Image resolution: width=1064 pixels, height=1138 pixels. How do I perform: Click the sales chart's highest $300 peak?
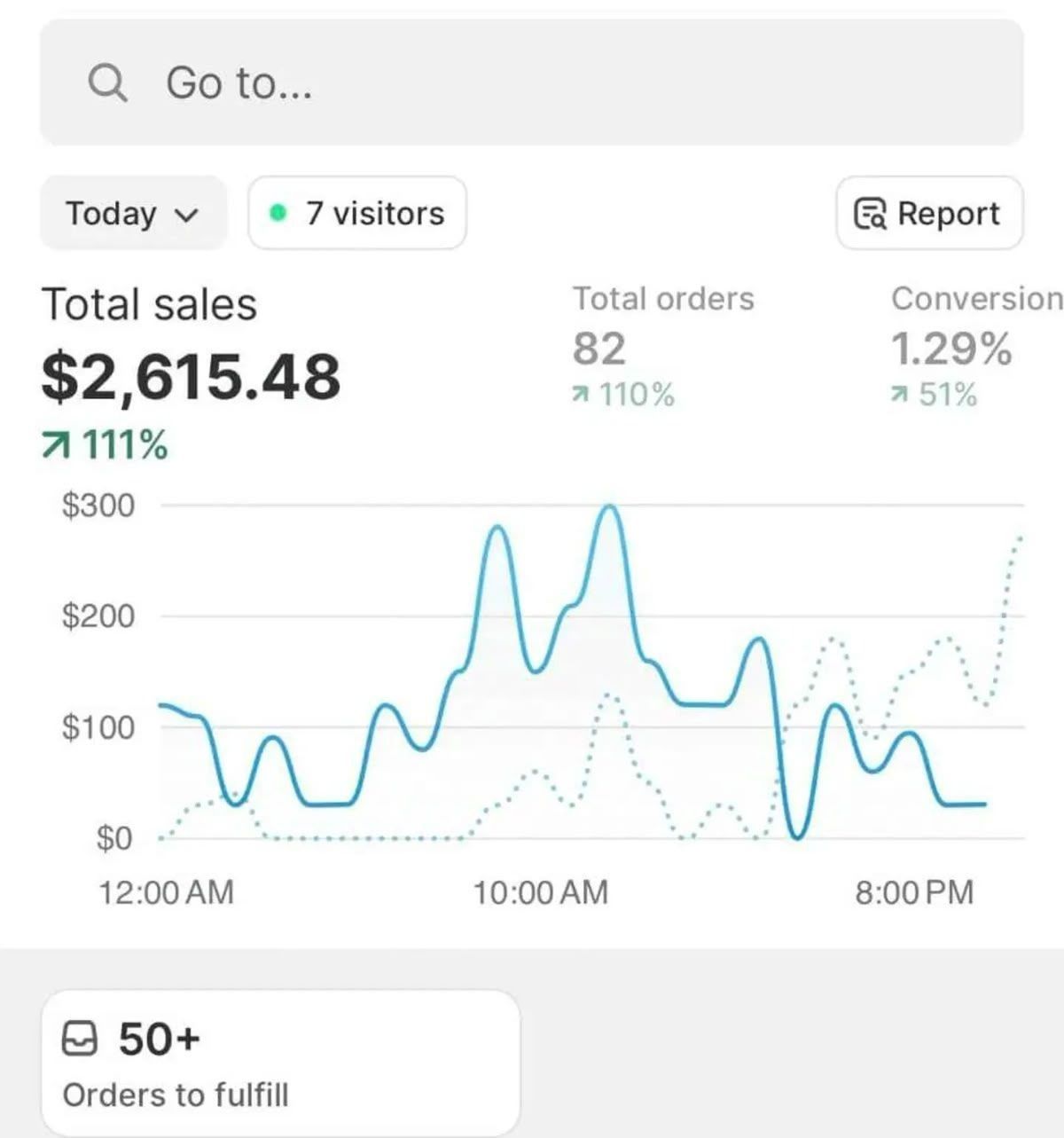pyautogui.click(x=610, y=507)
